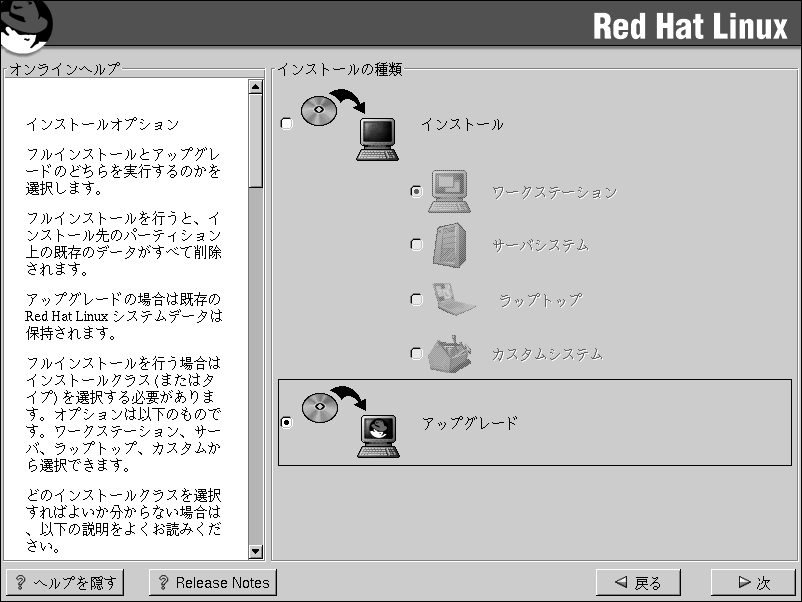This screenshot has width=802, height=602.
Task: Click the help panel scrollbar thumb
Action: point(255,140)
